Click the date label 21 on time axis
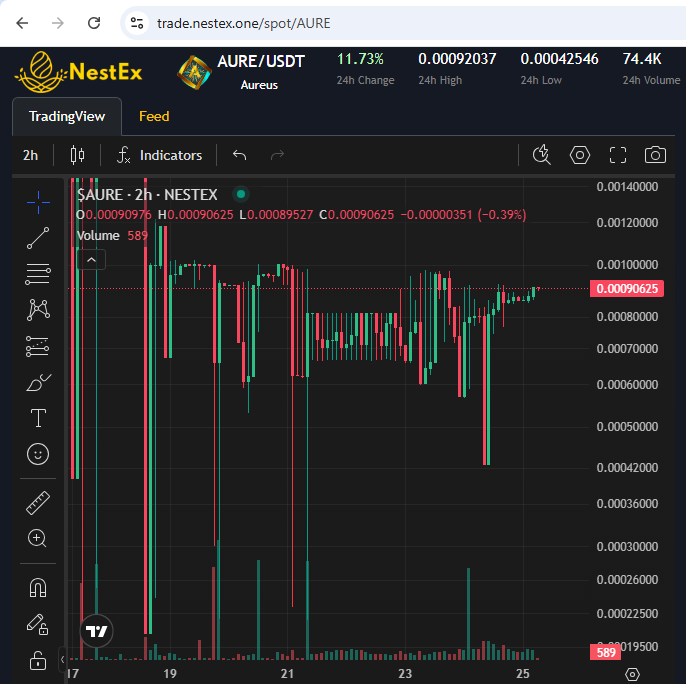686x684 pixels. click(x=287, y=673)
